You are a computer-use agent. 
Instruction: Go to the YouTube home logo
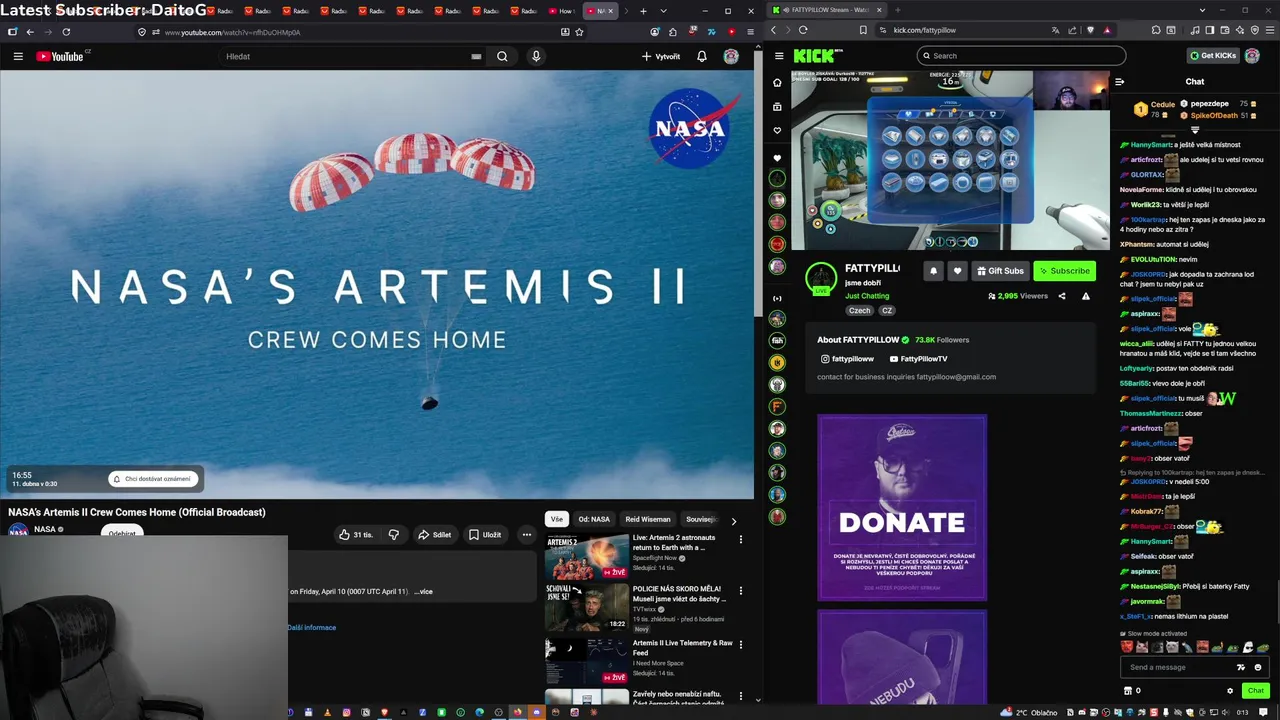62,56
